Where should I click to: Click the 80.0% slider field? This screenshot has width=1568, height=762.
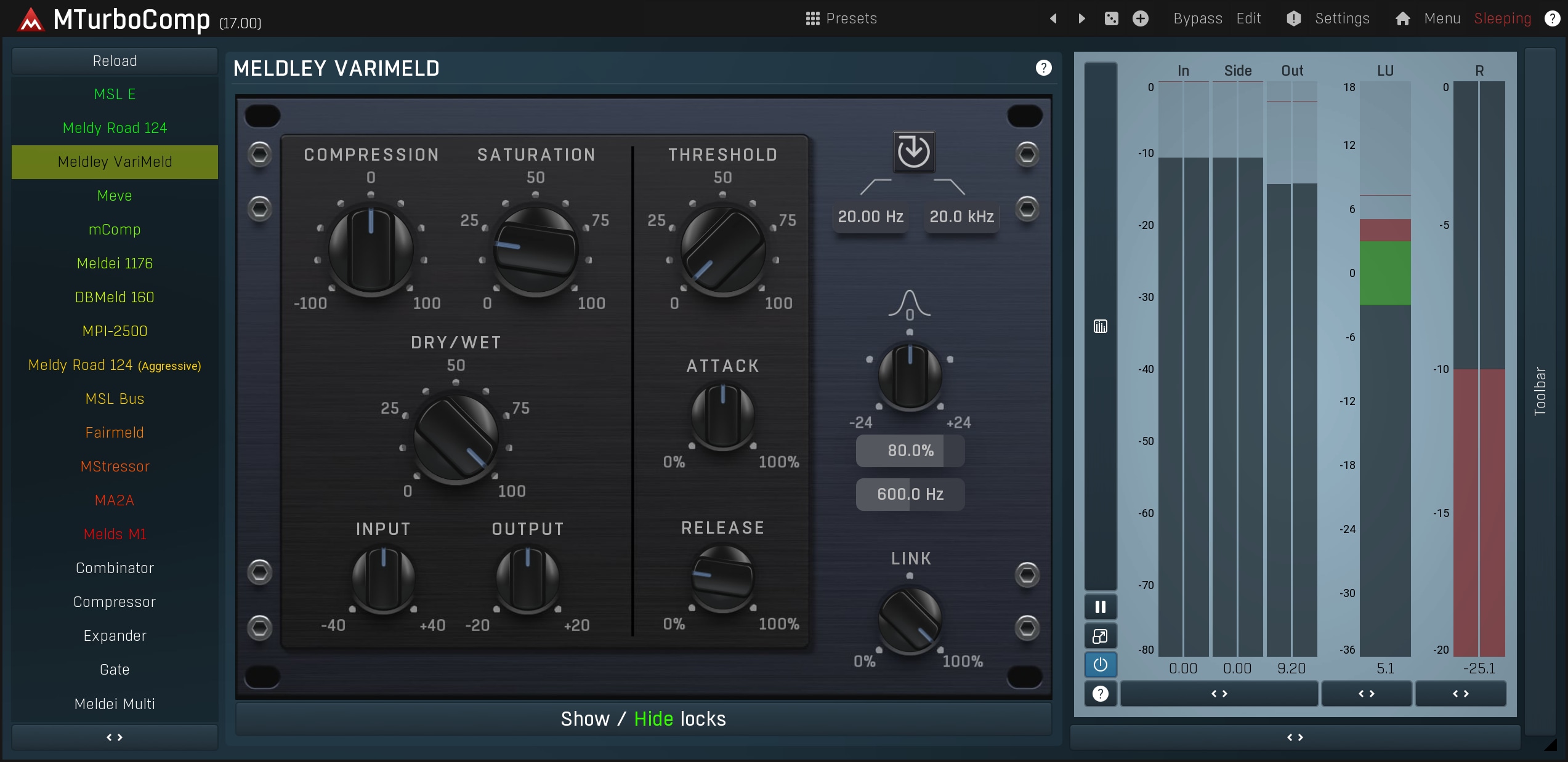[x=910, y=451]
